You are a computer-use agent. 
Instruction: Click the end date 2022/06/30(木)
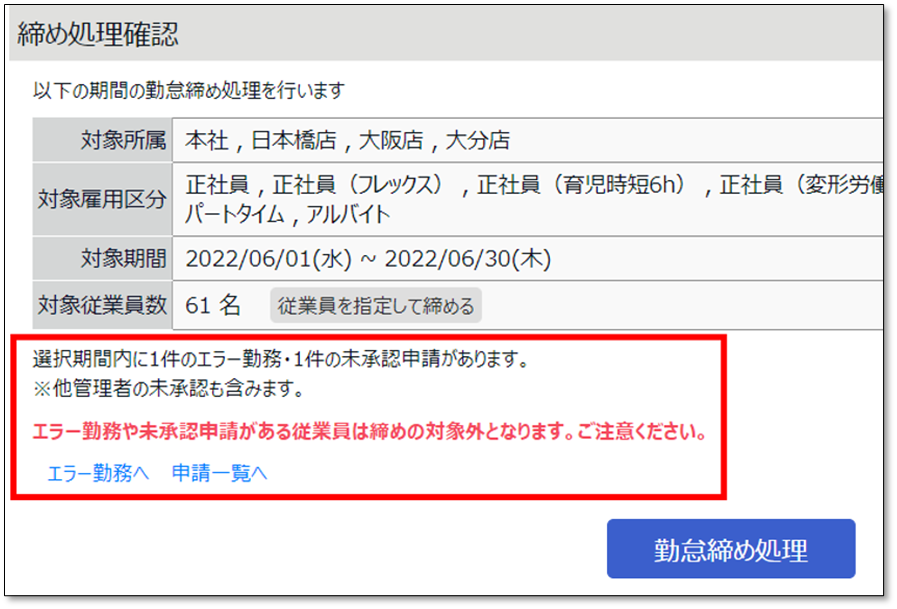tap(467, 258)
